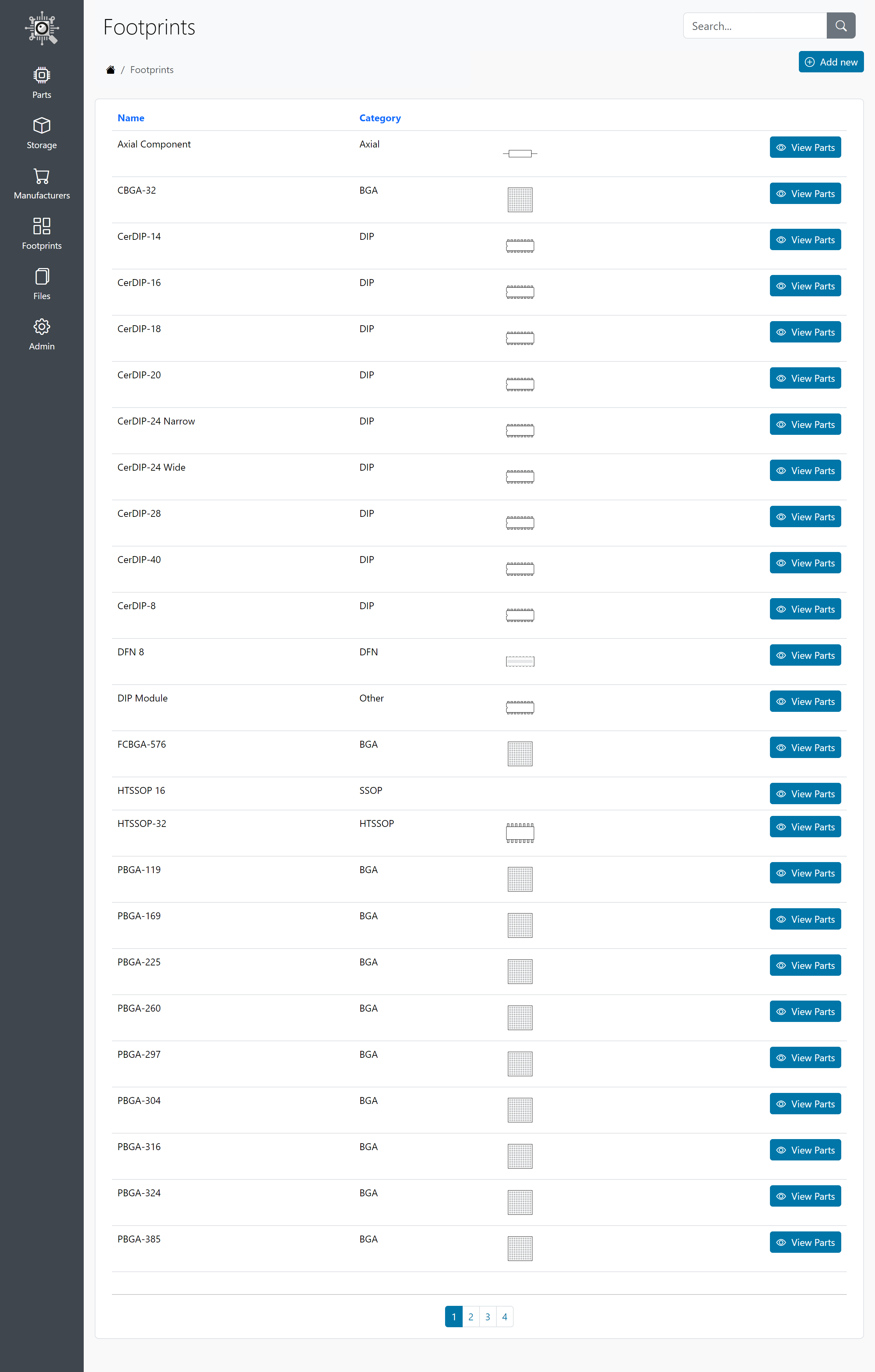Click the search magnifier button

click(x=840, y=25)
